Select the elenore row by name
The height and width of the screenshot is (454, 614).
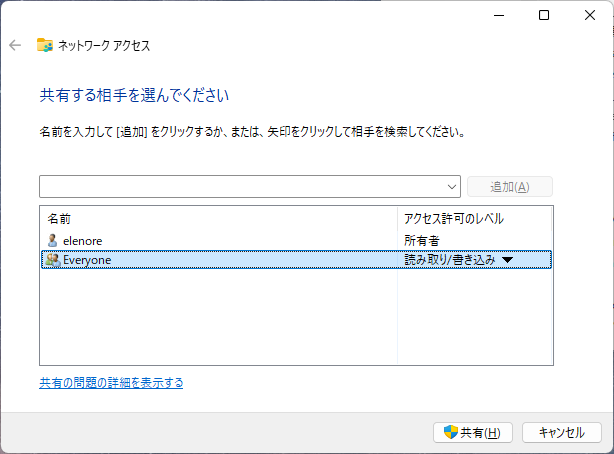click(83, 240)
